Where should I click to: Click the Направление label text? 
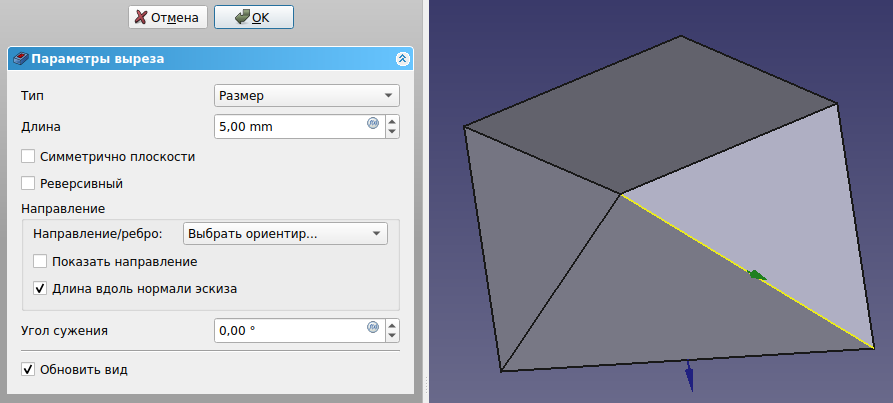pos(63,208)
